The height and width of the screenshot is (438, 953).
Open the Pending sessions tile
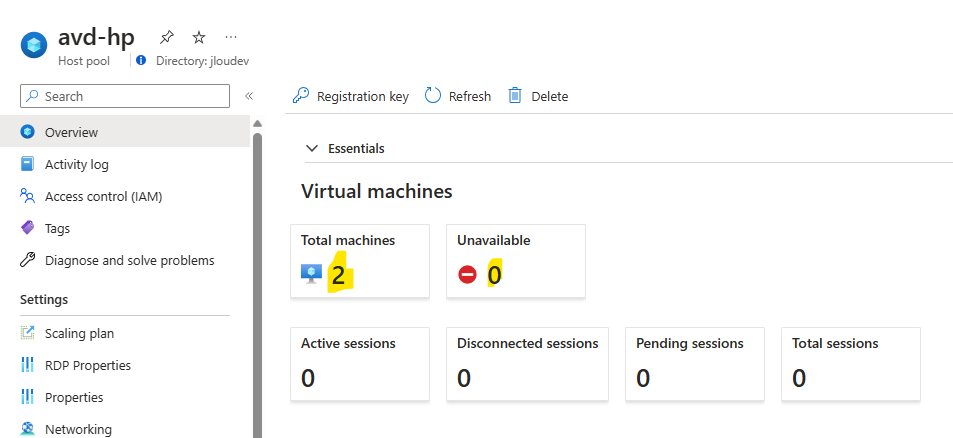695,364
